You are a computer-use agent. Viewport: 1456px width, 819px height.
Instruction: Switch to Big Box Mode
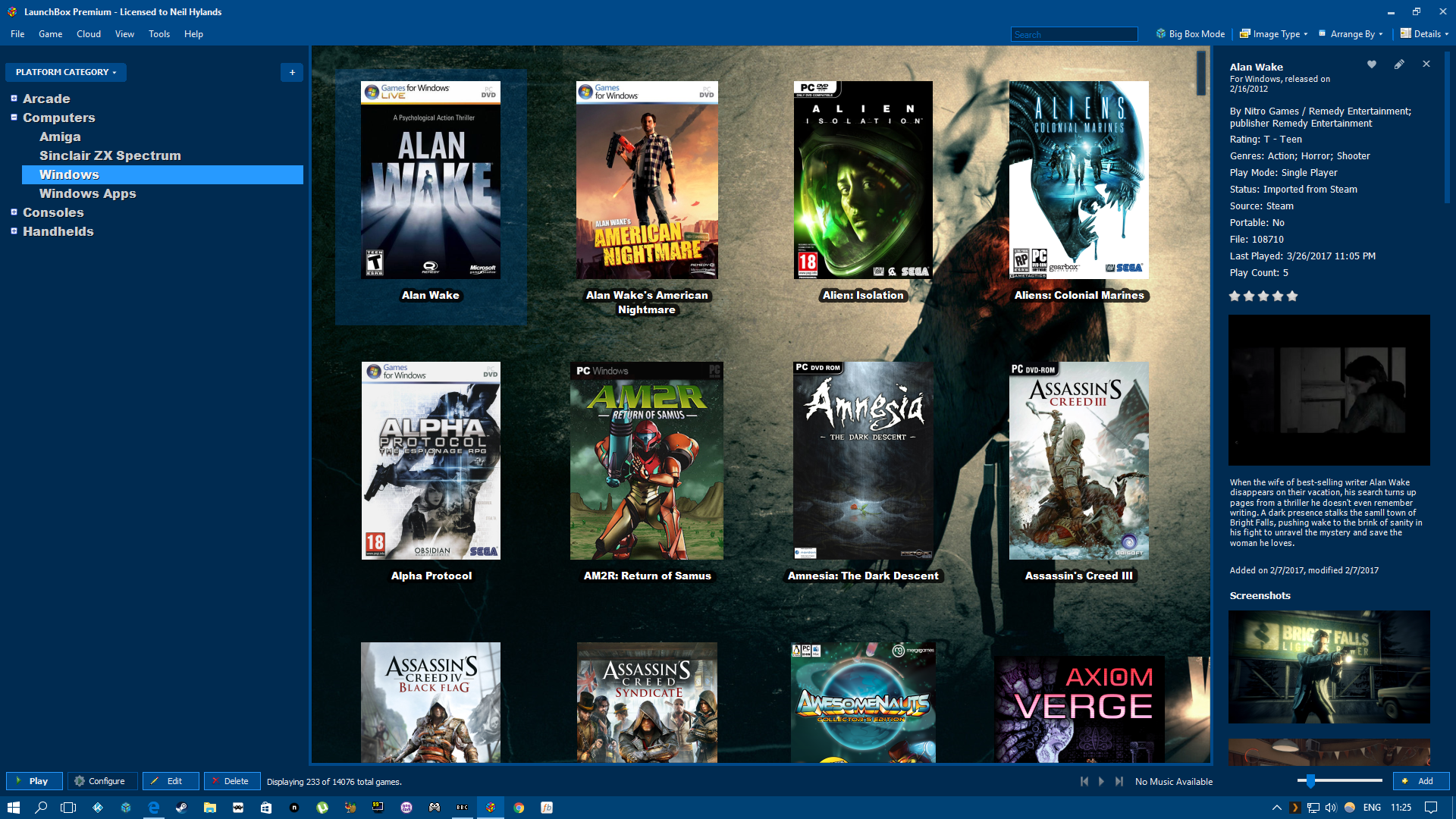[x=1190, y=34]
